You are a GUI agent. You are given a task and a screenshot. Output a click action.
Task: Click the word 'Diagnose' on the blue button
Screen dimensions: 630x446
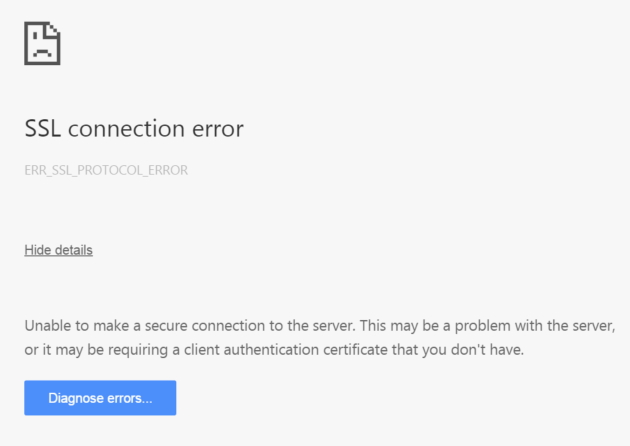pos(76,398)
